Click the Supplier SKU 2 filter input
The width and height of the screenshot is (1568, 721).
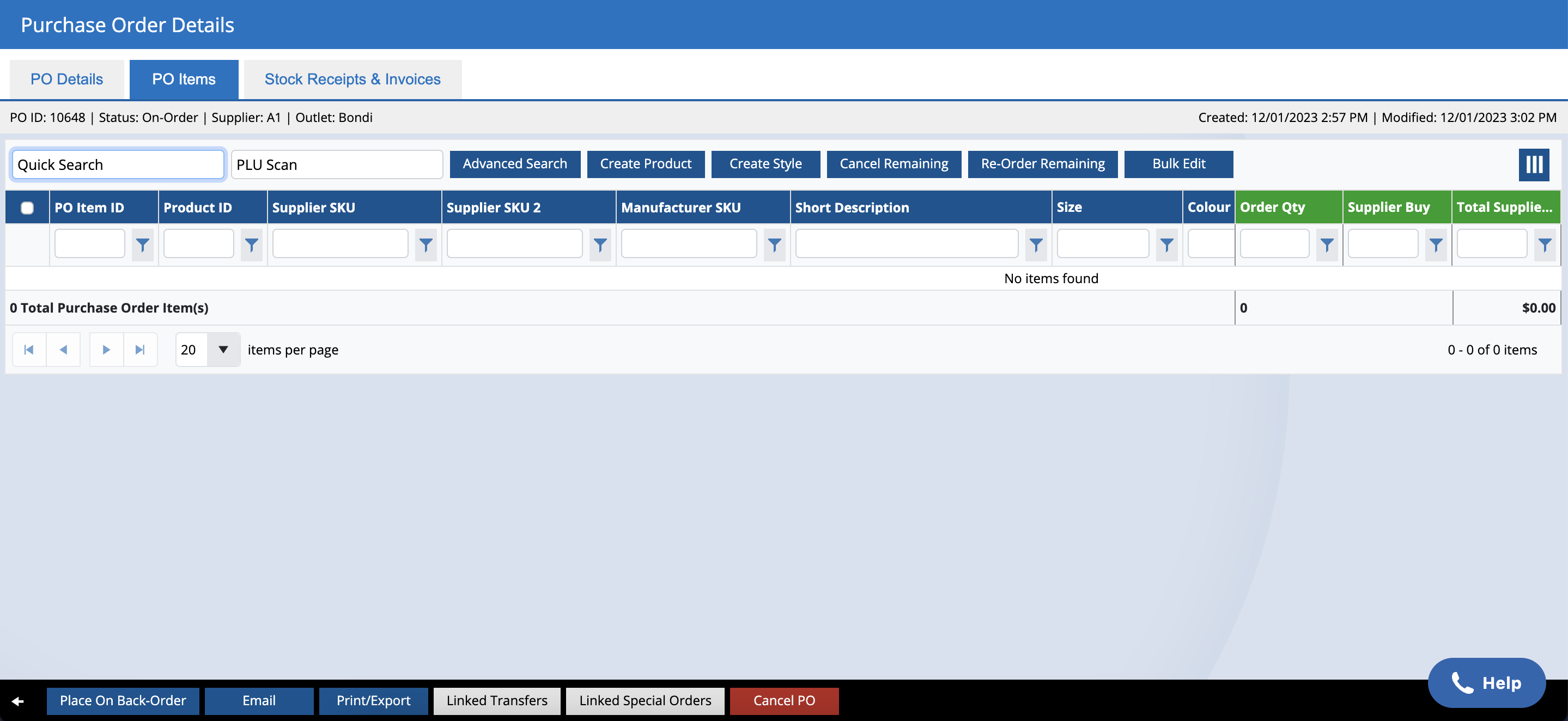pyautogui.click(x=514, y=243)
